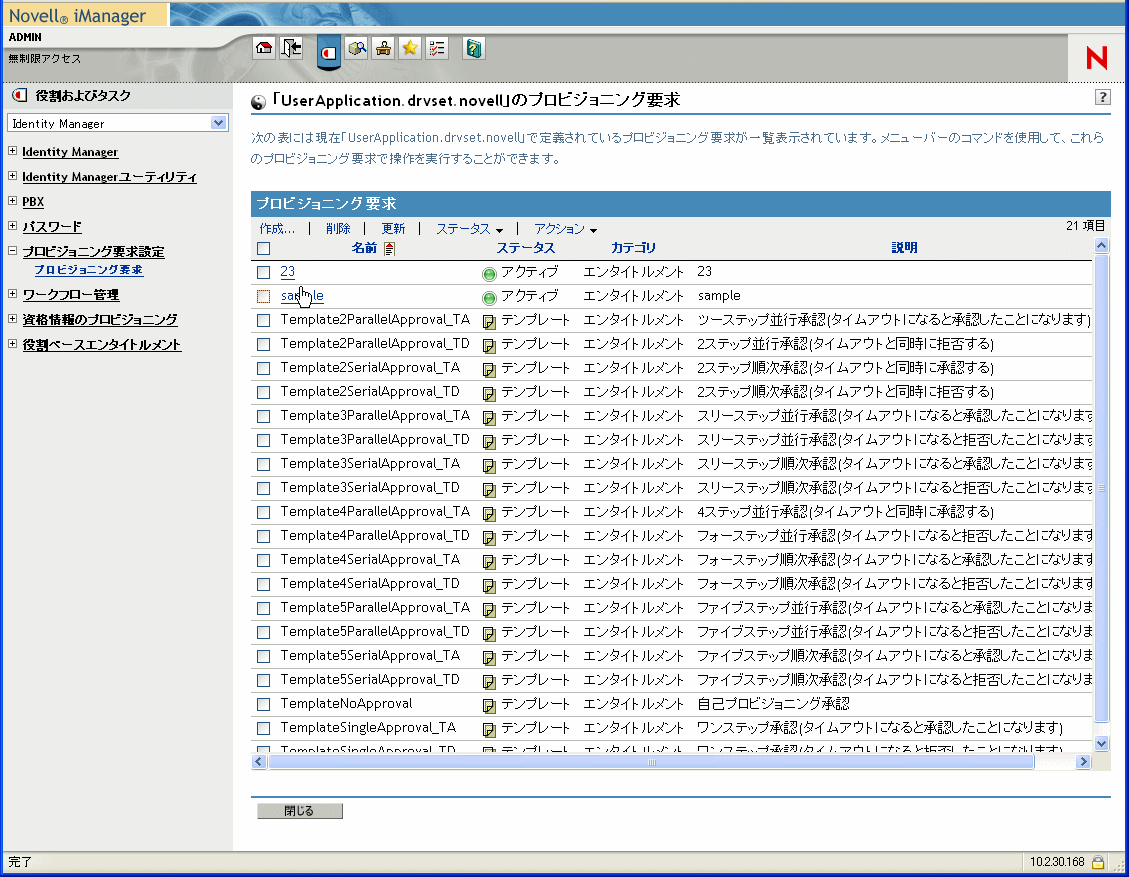This screenshot has height=877, width=1129.
Task: Go to the iManager Home icon
Action: click(264, 48)
